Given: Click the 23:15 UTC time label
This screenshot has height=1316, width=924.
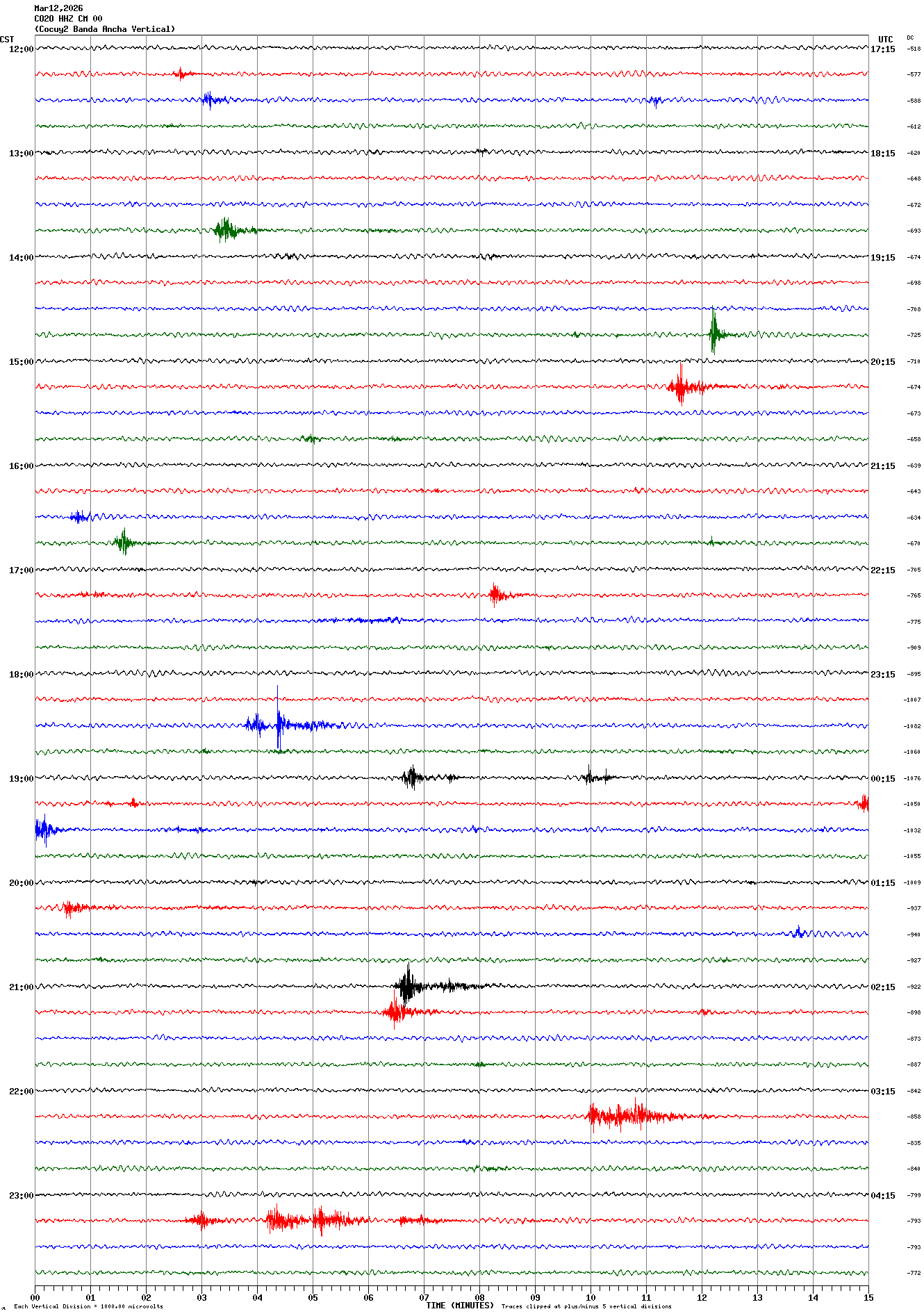Looking at the screenshot, I should 882,675.
